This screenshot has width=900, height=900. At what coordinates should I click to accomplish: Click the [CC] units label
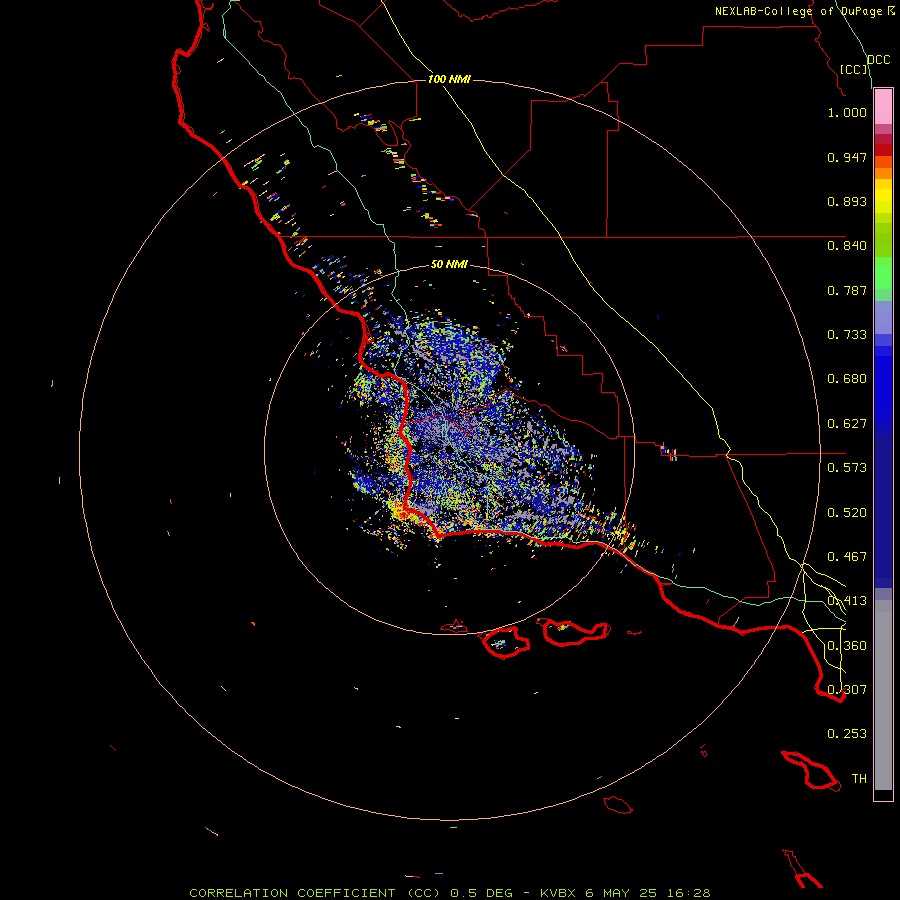tap(854, 69)
